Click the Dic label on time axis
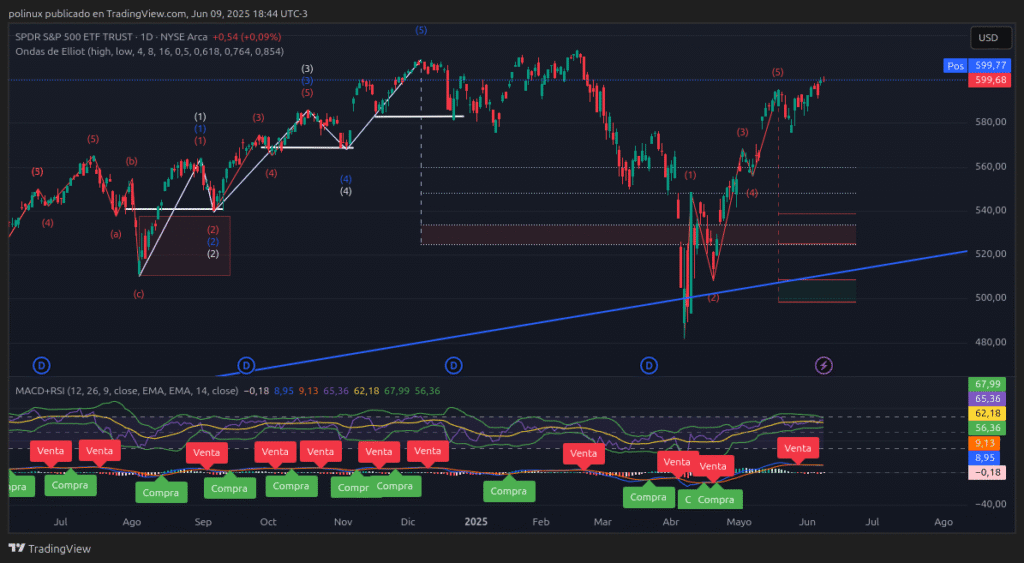 coord(408,522)
